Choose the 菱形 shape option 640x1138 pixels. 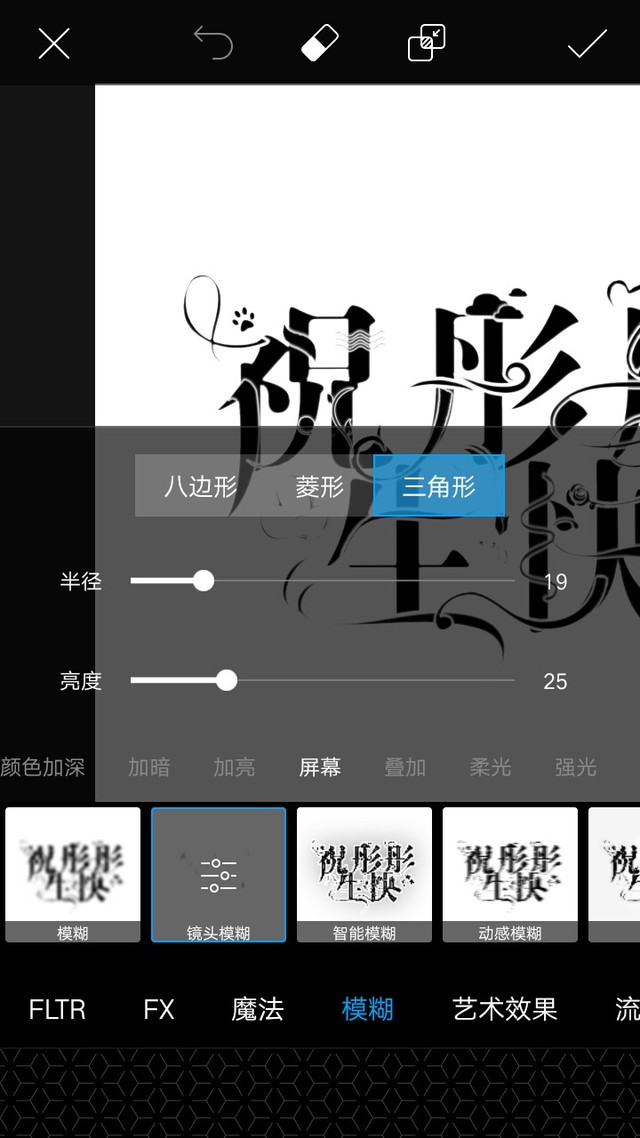point(319,487)
